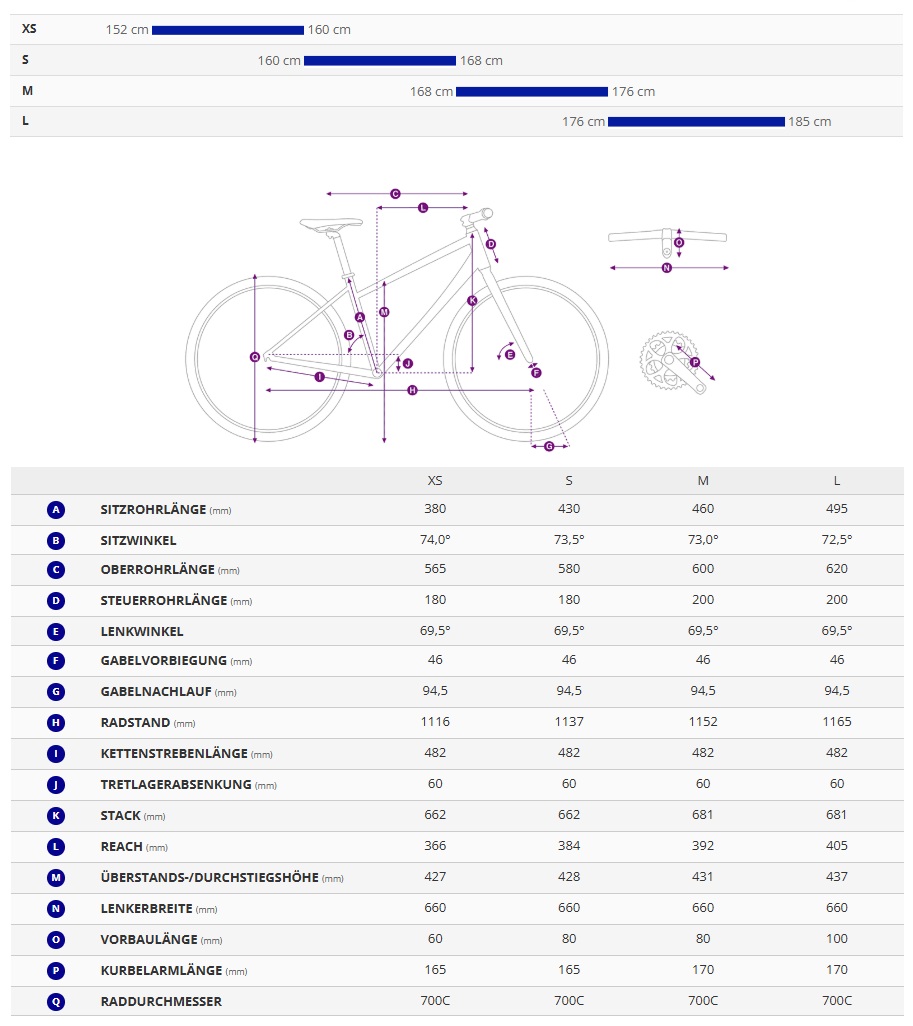Click the blue L height range bar
913x1026 pixels.
[x=696, y=122]
